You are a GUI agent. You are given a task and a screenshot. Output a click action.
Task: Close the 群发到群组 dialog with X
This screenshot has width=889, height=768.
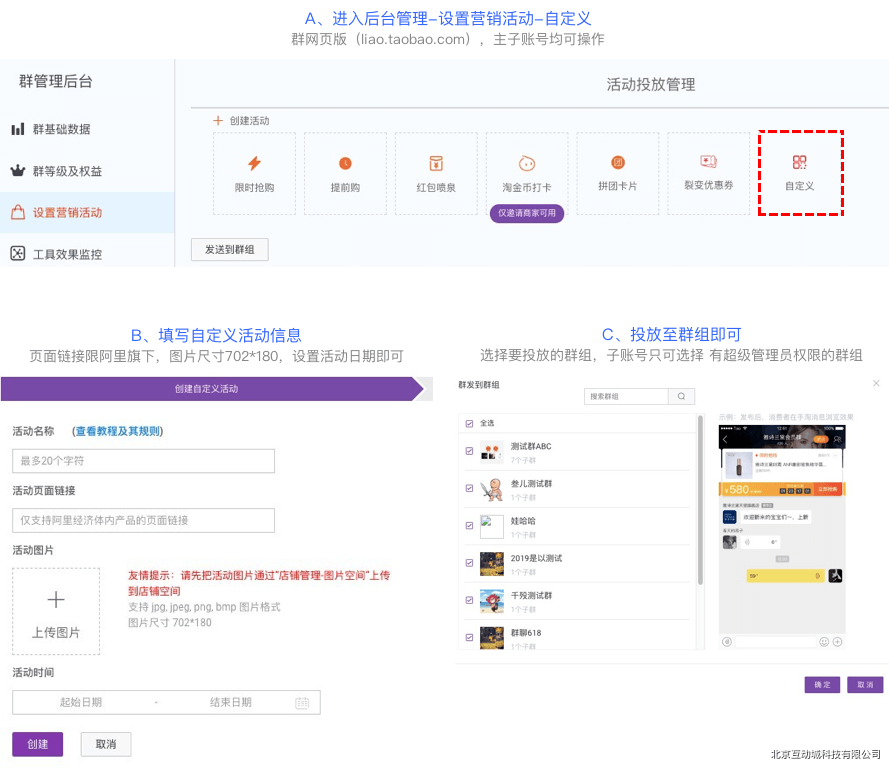pos(876,384)
